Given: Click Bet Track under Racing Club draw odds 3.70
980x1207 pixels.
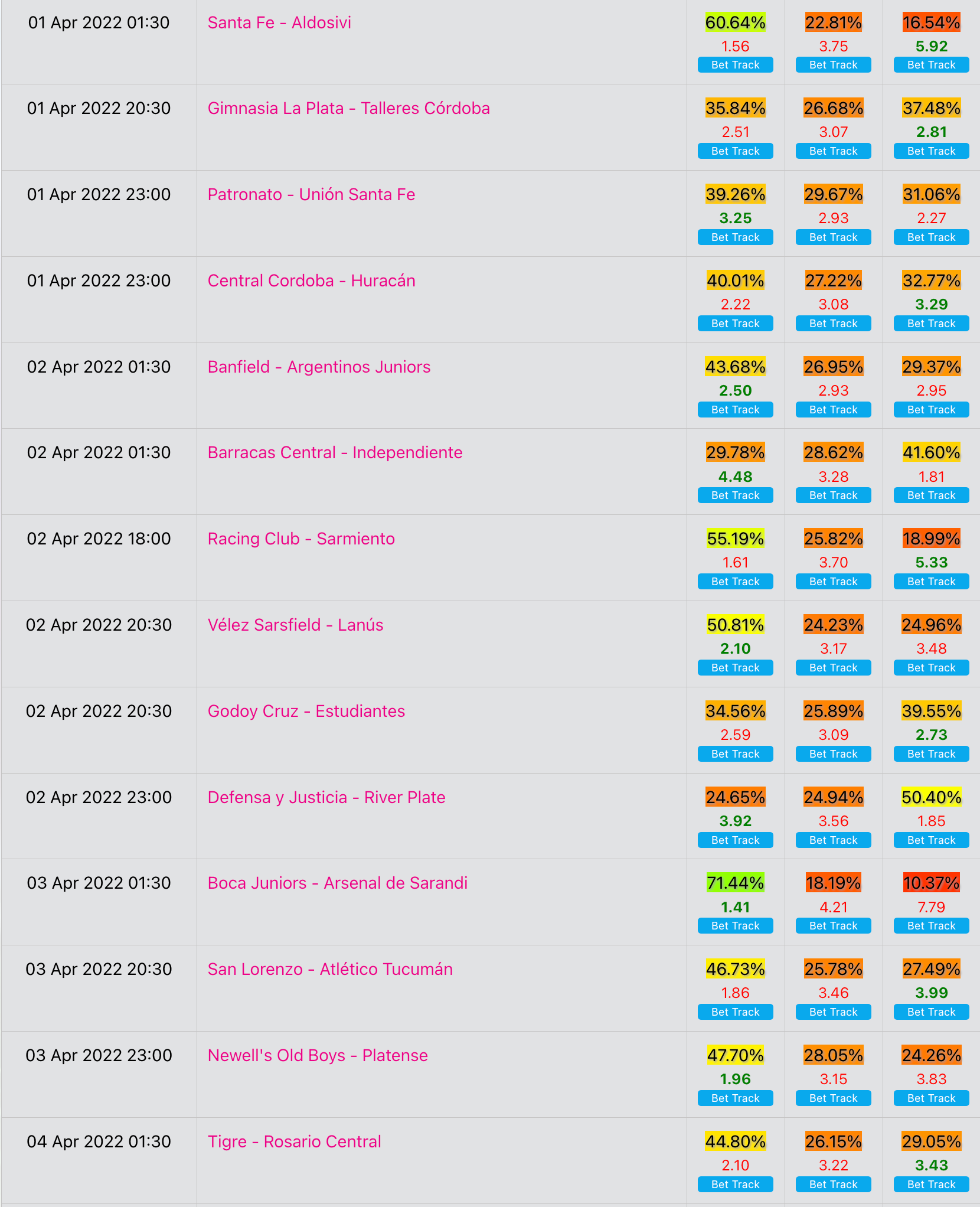Looking at the screenshot, I should (x=833, y=582).
